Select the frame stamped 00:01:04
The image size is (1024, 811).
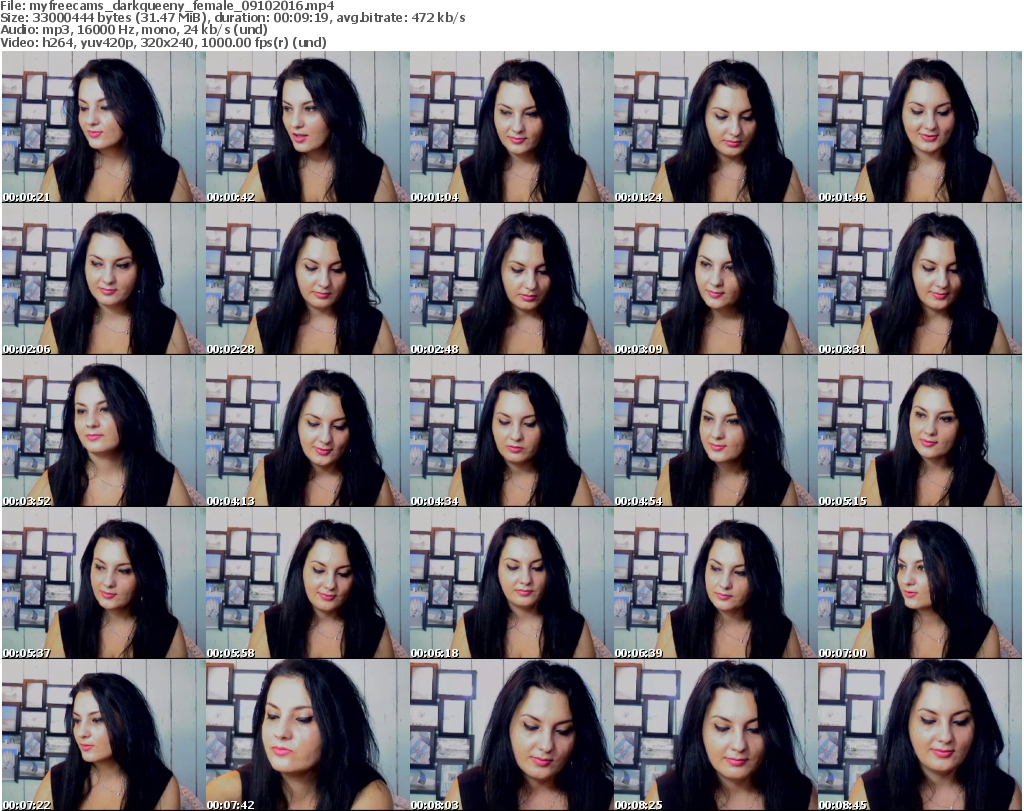point(511,127)
